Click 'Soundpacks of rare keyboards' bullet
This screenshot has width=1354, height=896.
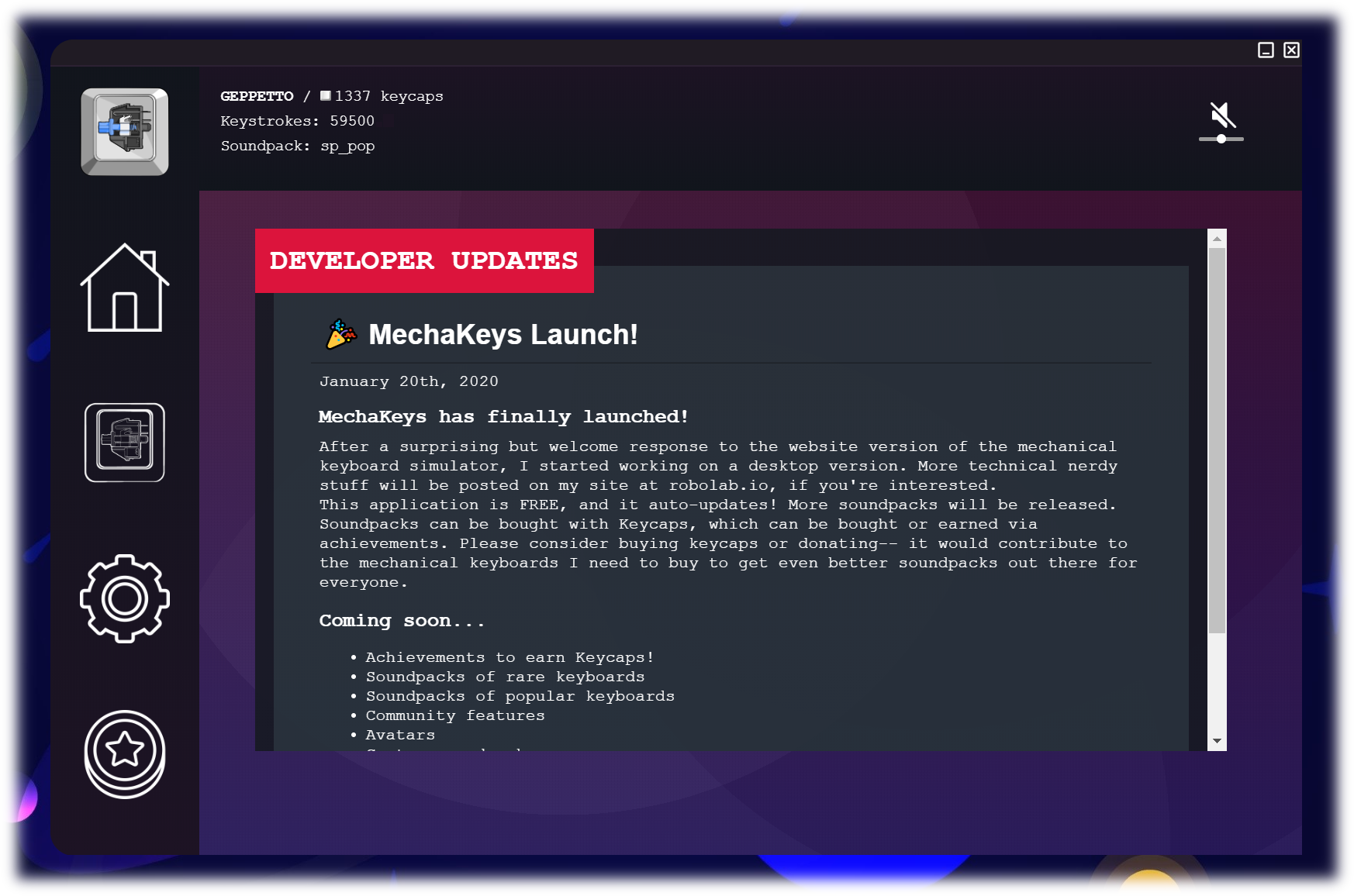coord(505,677)
